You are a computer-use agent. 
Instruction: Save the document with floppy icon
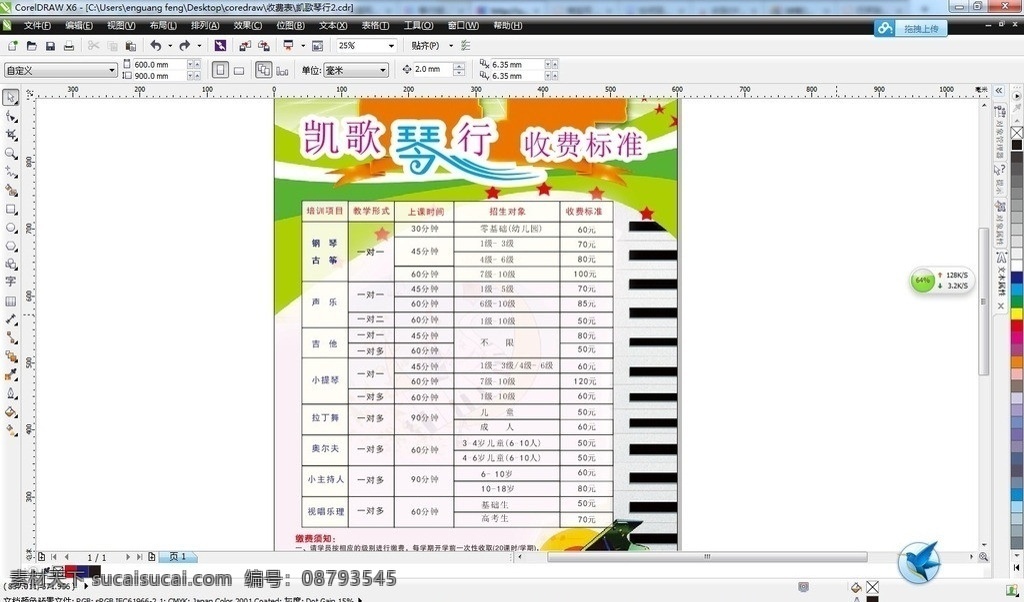[50, 46]
